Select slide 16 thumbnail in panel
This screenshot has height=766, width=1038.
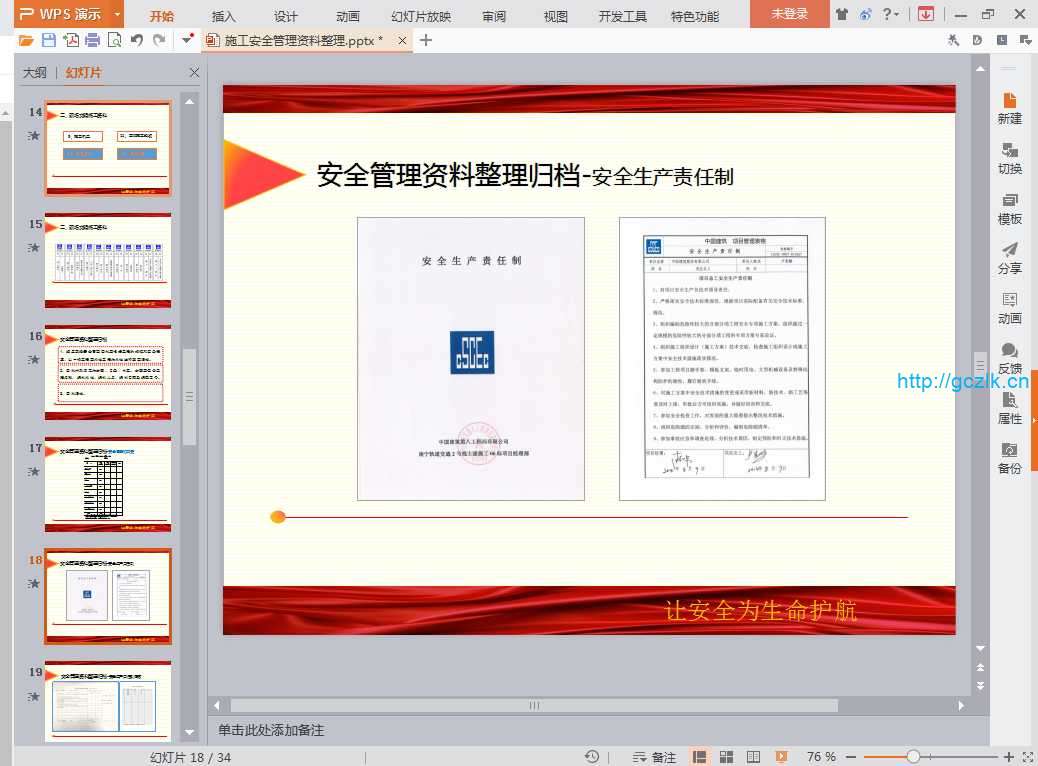point(108,372)
